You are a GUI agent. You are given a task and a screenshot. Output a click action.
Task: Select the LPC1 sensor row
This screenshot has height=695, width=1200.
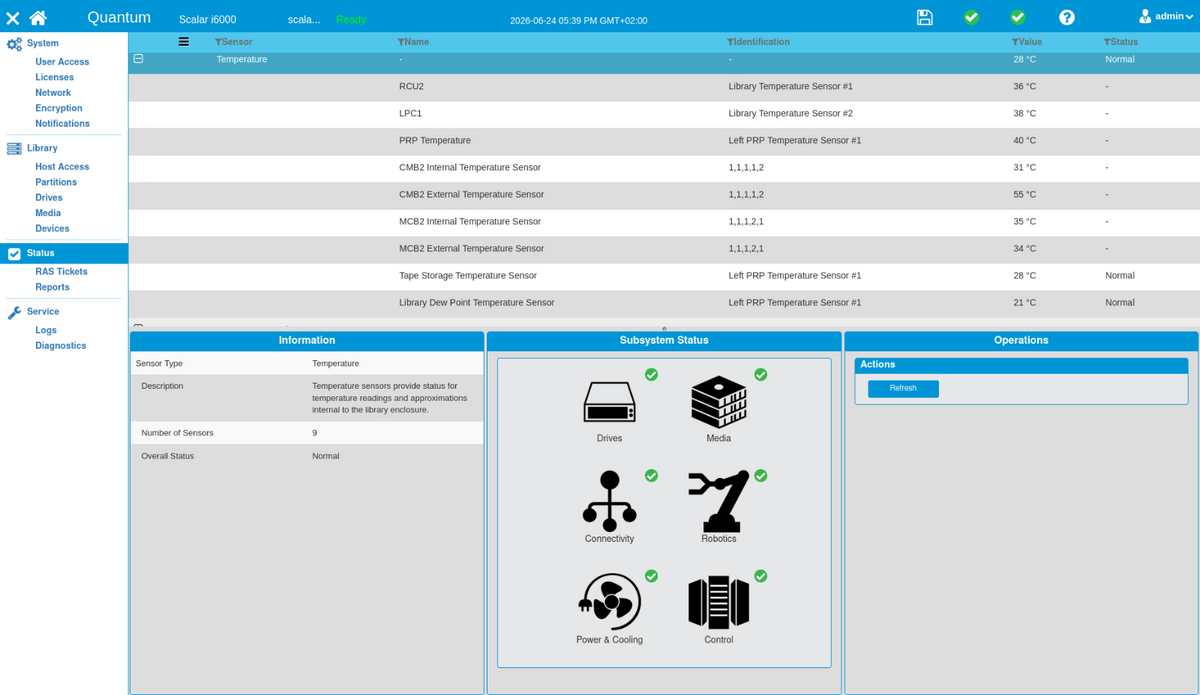[x=664, y=114]
